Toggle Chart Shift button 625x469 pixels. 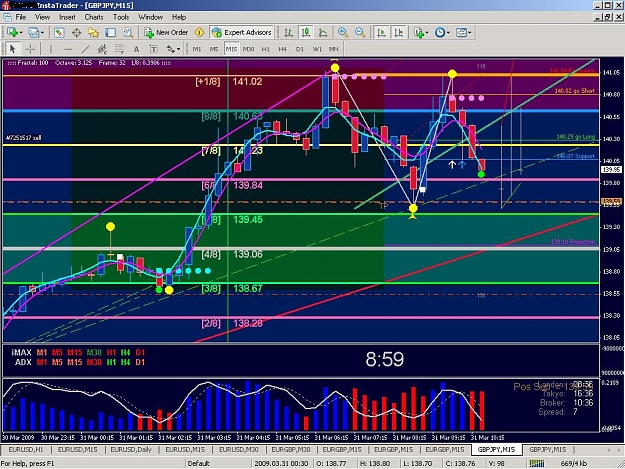pyautogui.click(x=399, y=32)
